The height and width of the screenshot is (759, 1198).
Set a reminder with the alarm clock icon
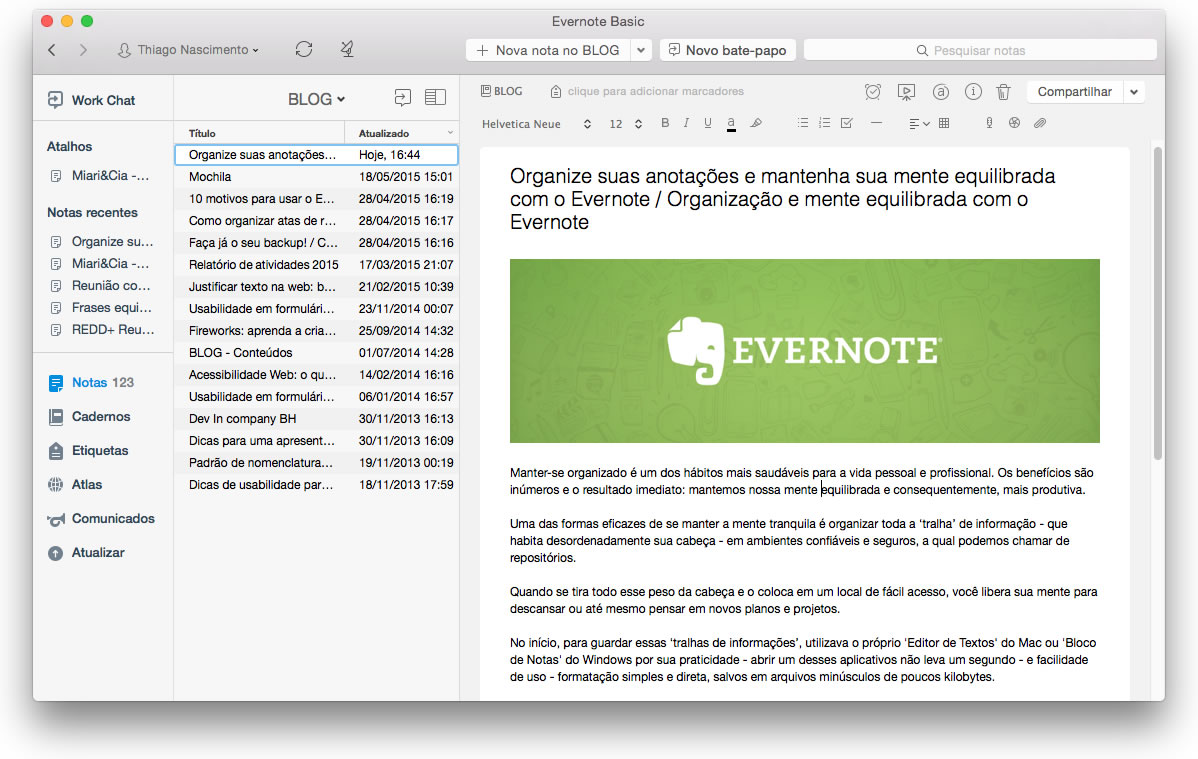click(x=873, y=92)
